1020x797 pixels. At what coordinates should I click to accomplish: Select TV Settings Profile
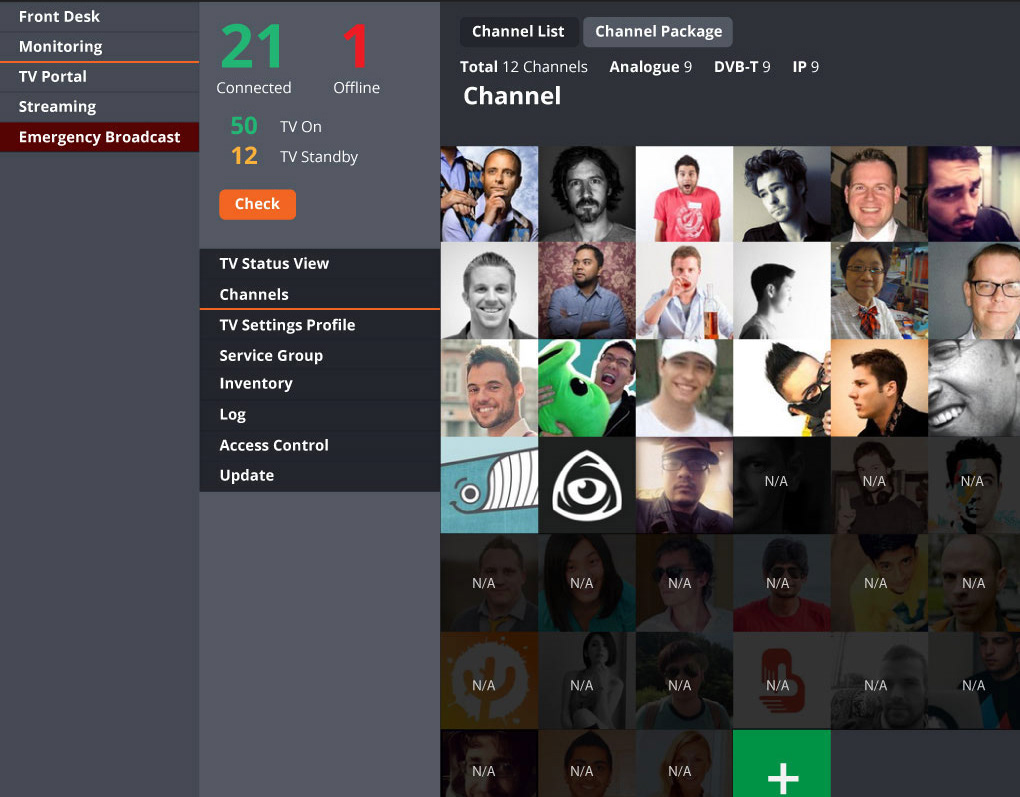tap(319, 325)
